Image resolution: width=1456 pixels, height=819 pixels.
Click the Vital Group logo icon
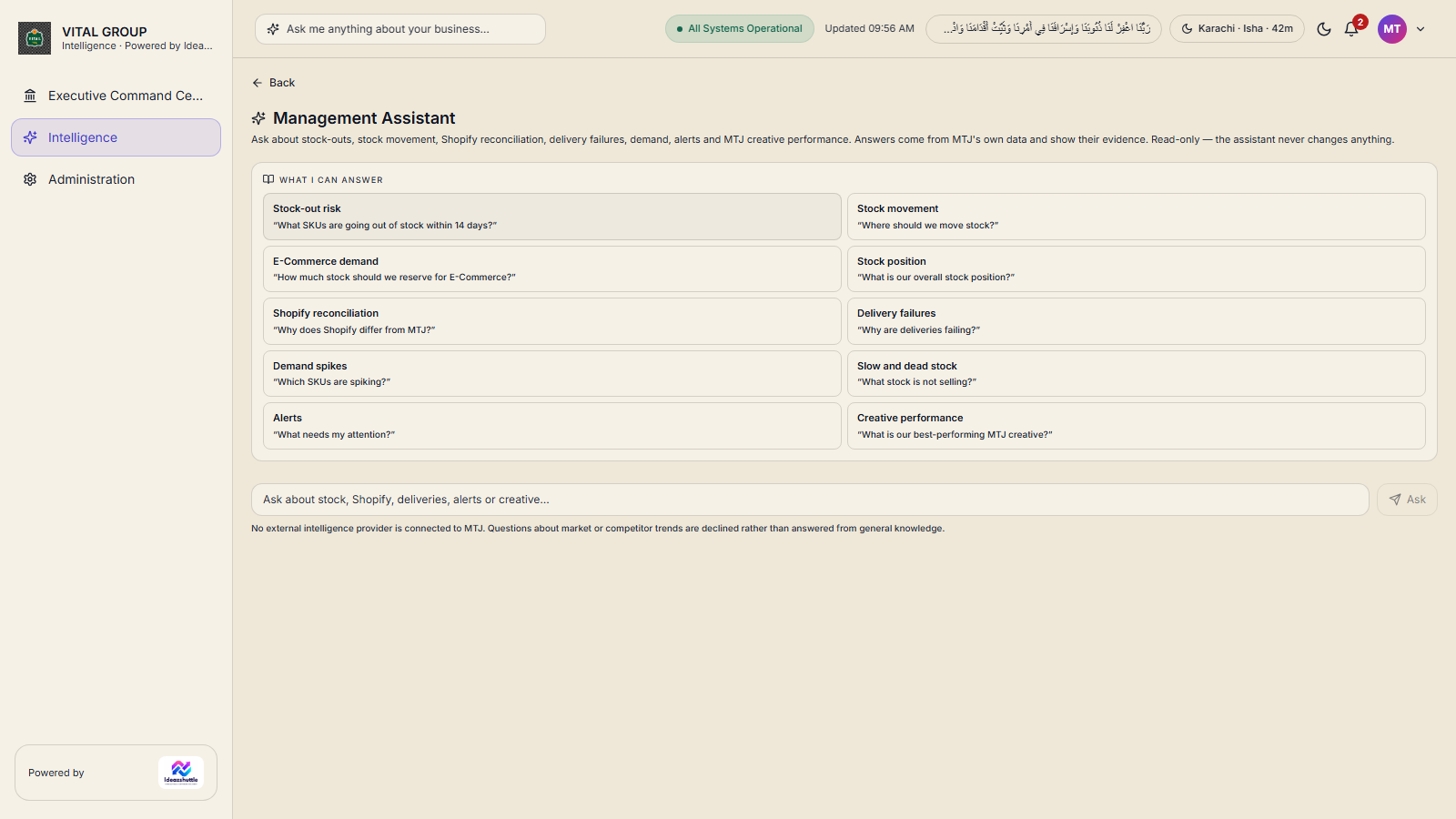click(35, 38)
